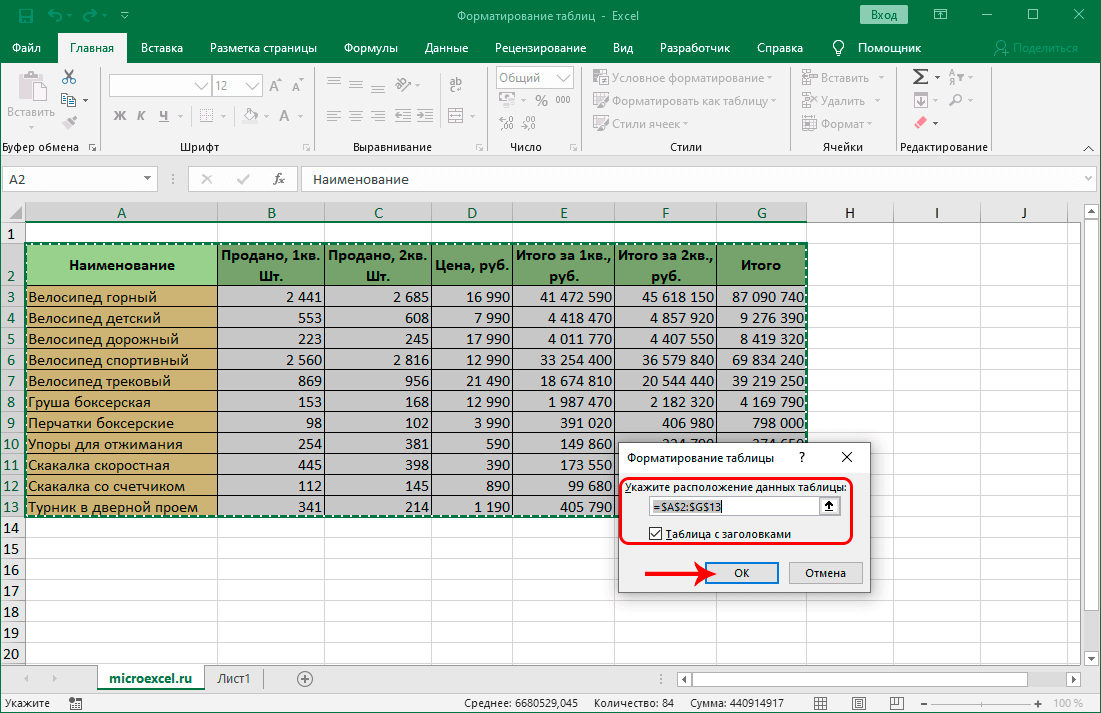
Task: Uncheck 'Таблица с заголовками' checkbox
Action: [x=656, y=534]
